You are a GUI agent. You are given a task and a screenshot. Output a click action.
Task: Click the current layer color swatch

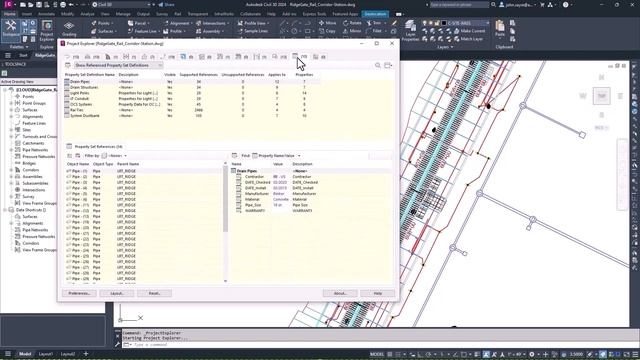click(x=444, y=23)
